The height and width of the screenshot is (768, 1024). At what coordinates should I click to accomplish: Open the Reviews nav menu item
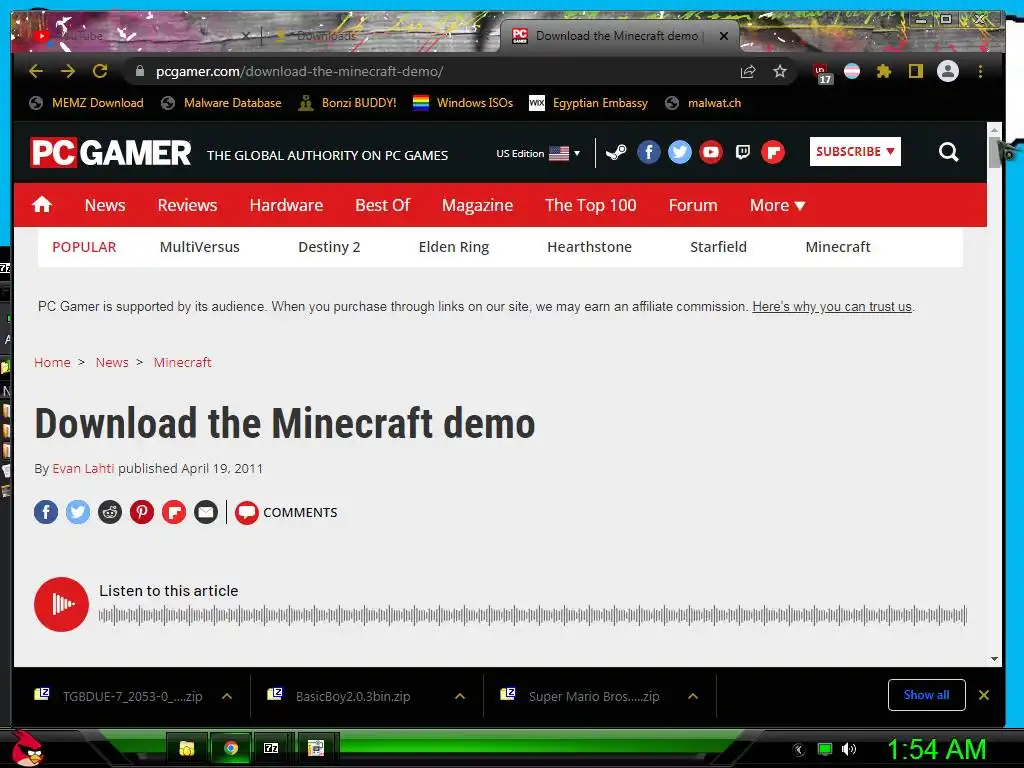187,205
